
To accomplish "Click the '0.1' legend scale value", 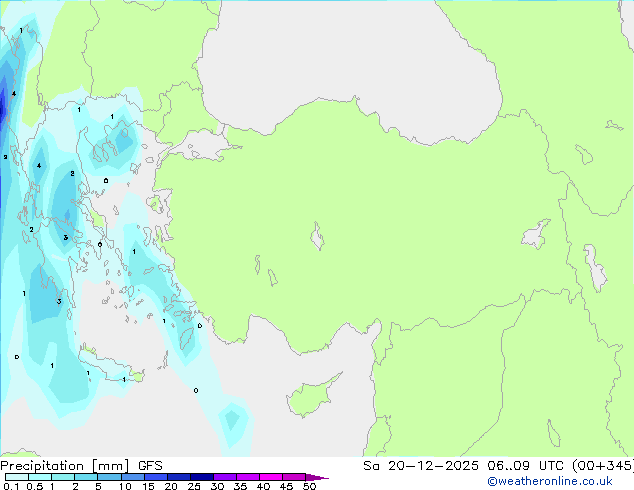I will [x=11, y=486].
